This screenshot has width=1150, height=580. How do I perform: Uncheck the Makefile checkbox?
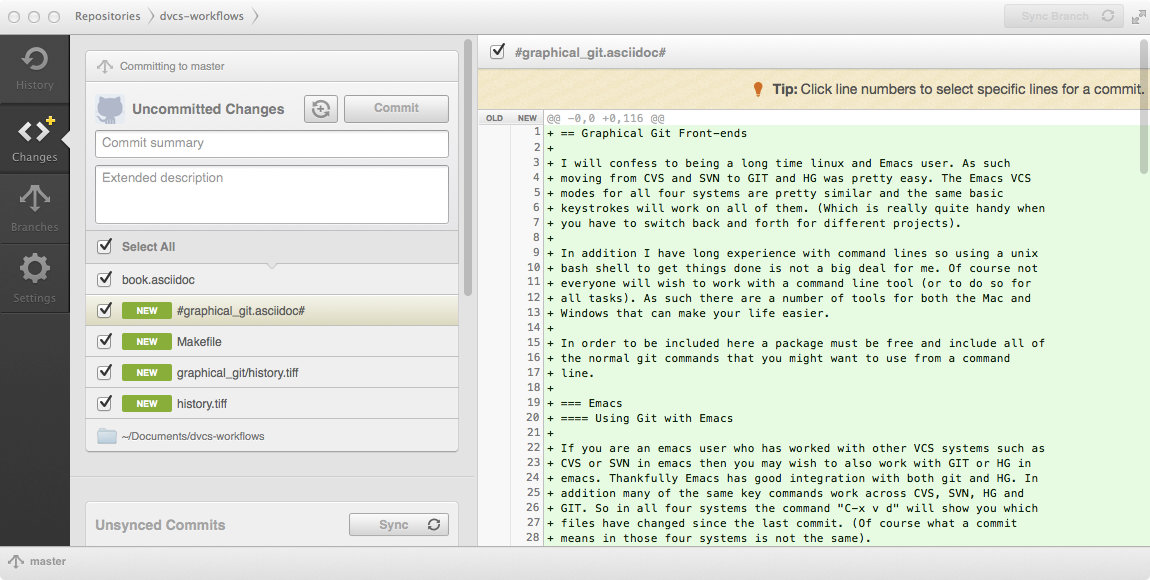[x=104, y=341]
